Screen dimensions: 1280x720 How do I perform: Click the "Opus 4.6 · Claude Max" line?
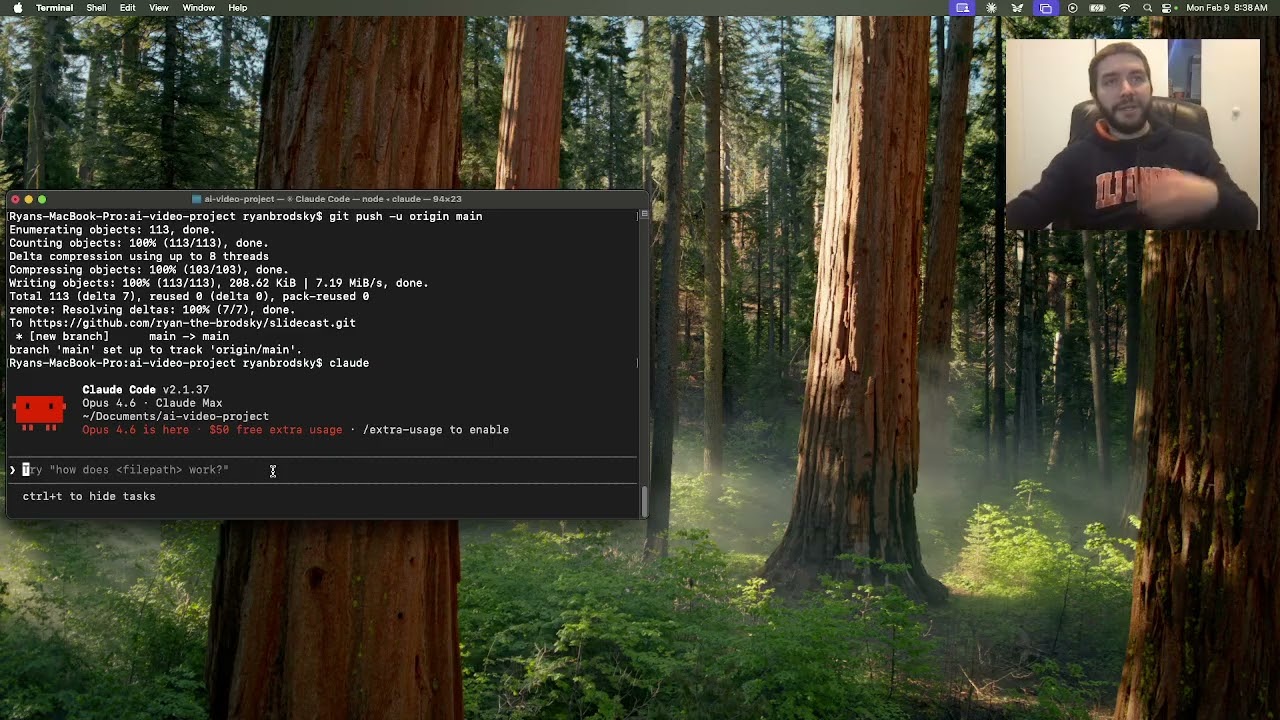tap(152, 403)
